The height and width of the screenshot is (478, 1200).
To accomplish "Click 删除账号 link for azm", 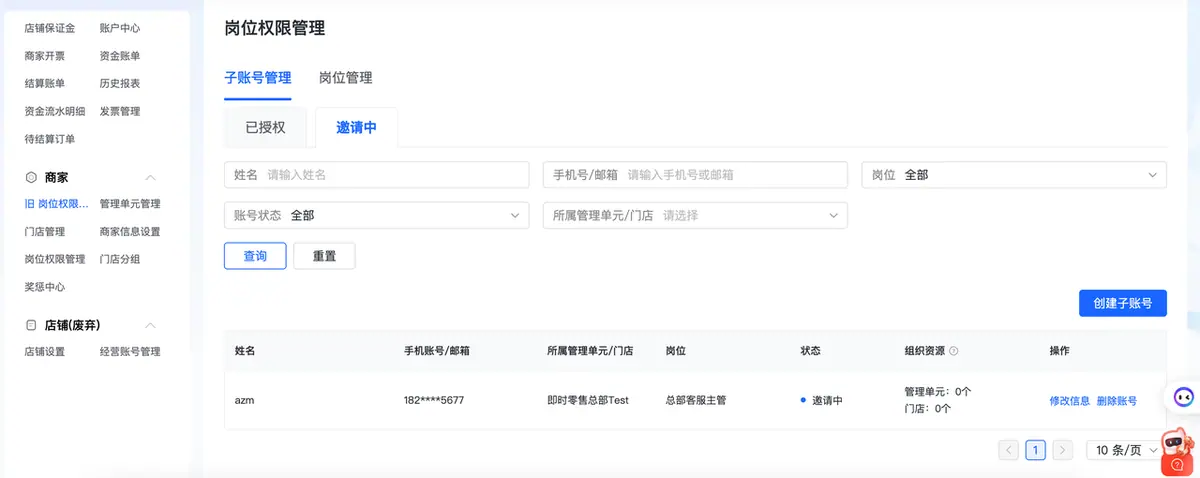I will [1117, 401].
